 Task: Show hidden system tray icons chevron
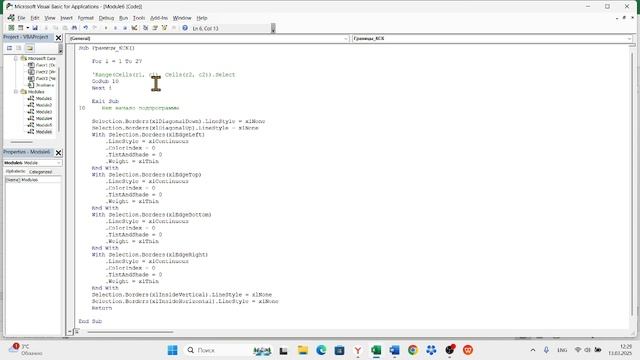click(x=533, y=350)
